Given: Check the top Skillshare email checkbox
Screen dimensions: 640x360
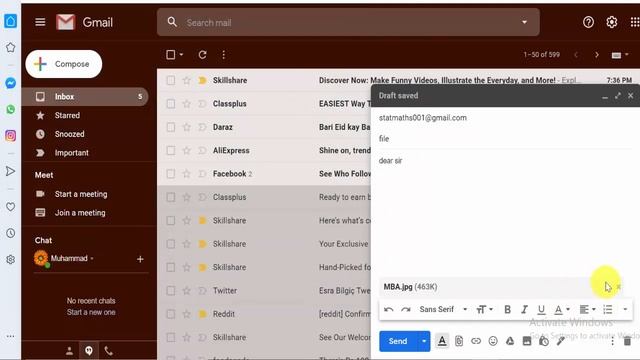Looking at the screenshot, I should point(171,80).
